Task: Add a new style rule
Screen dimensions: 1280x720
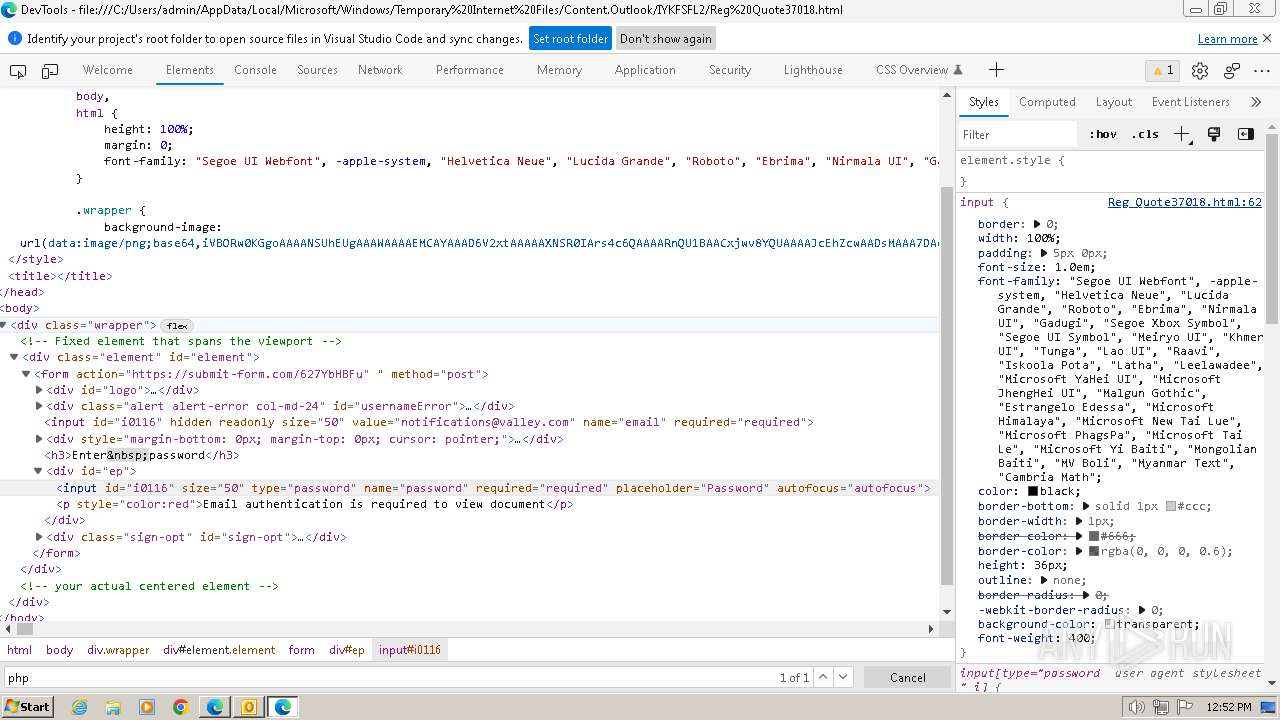Action: (1182, 134)
